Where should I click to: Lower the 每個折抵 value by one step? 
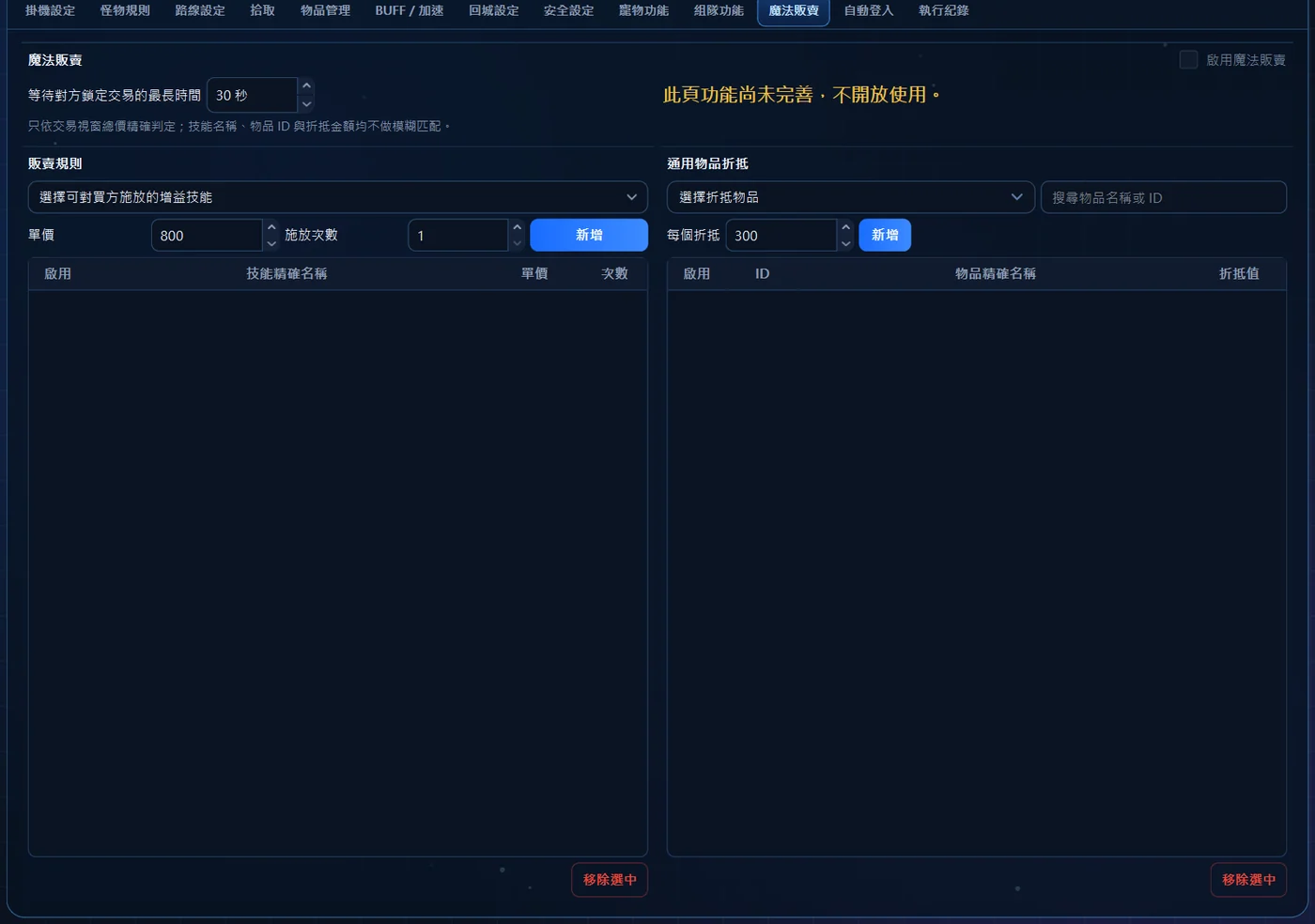[845, 243]
